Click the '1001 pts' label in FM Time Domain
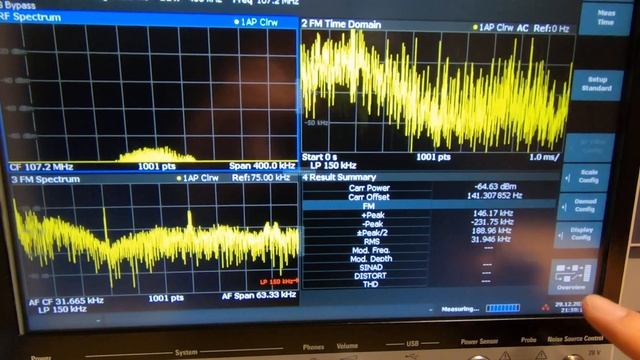The height and width of the screenshot is (360, 640). pos(433,157)
